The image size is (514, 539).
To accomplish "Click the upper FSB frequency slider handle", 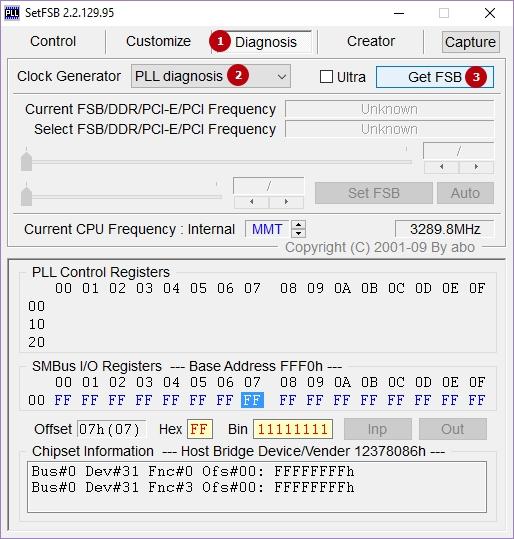I will (x=26, y=160).
